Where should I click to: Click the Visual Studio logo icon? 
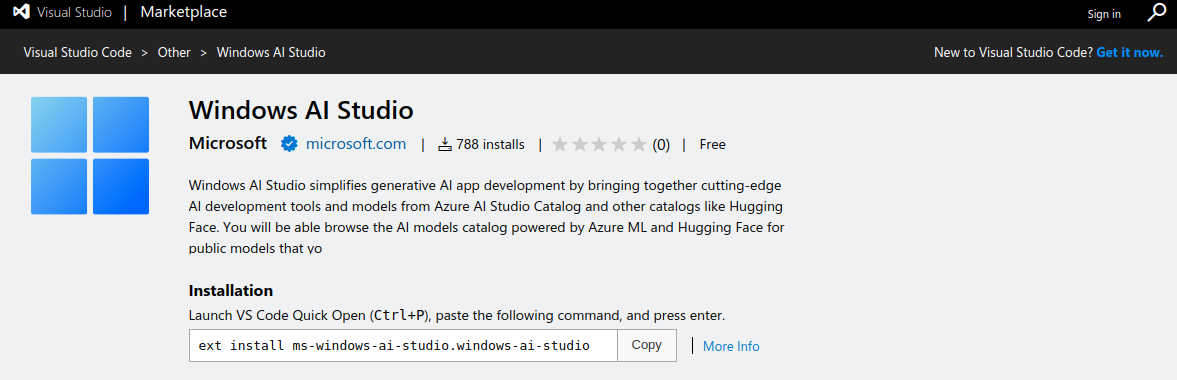pyautogui.click(x=22, y=12)
